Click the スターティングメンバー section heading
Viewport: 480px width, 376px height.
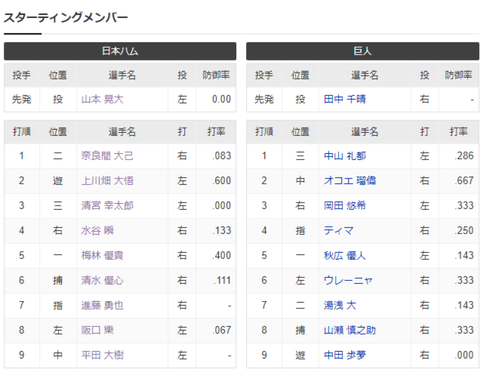point(66,17)
